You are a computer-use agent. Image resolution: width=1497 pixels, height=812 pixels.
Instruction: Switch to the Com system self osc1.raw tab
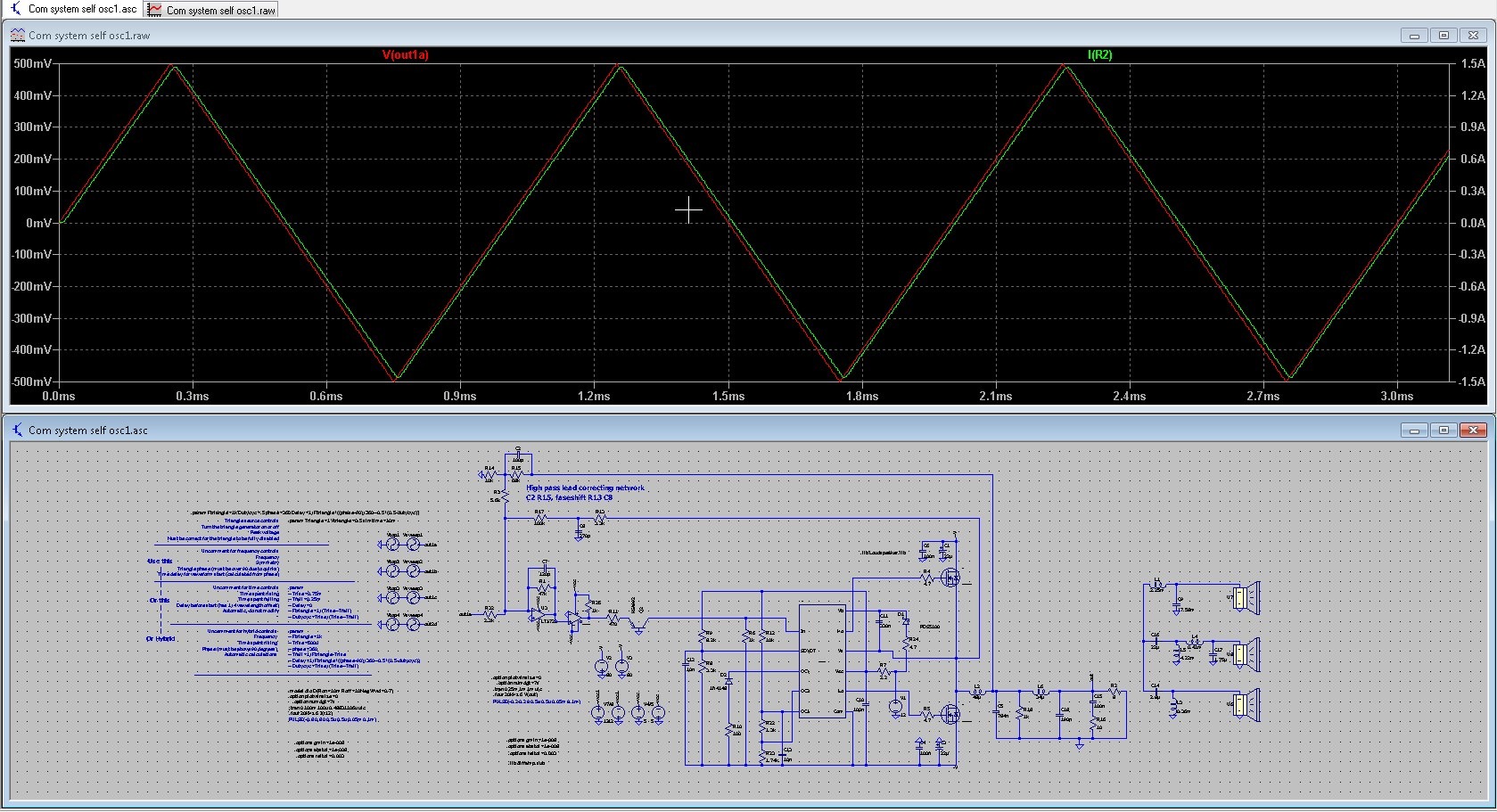click(x=211, y=10)
